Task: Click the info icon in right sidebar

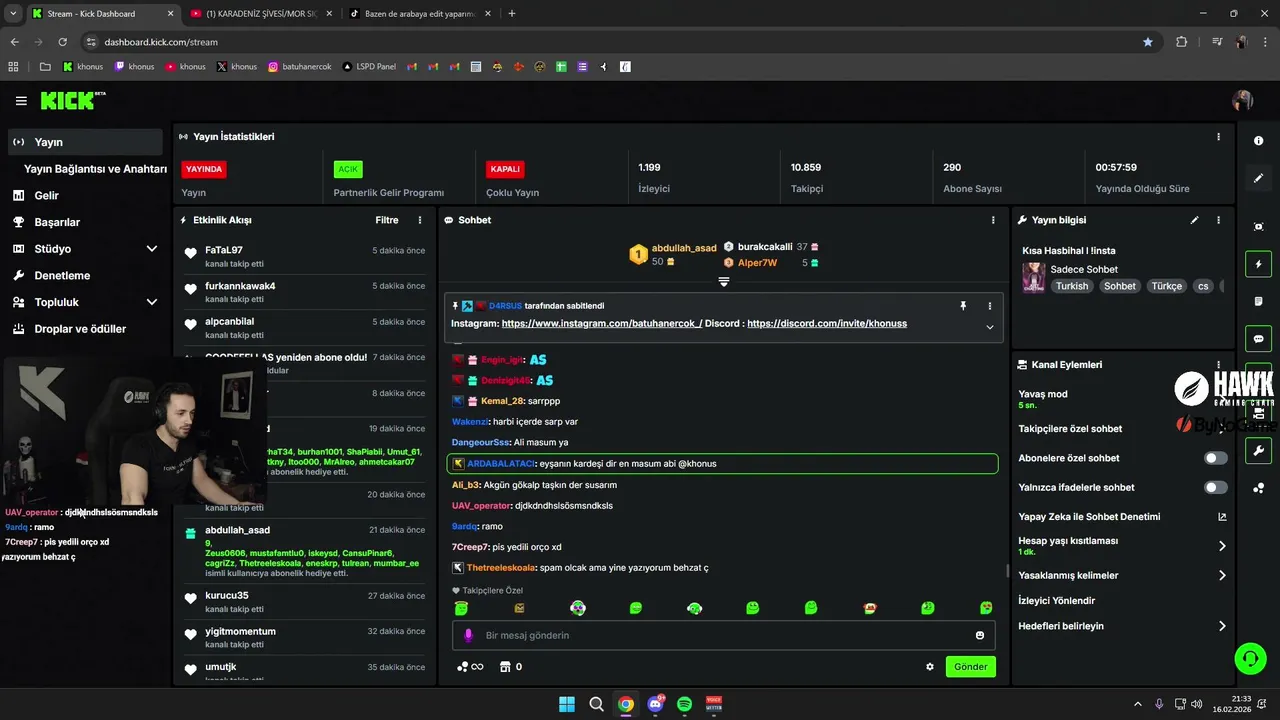Action: click(1258, 141)
